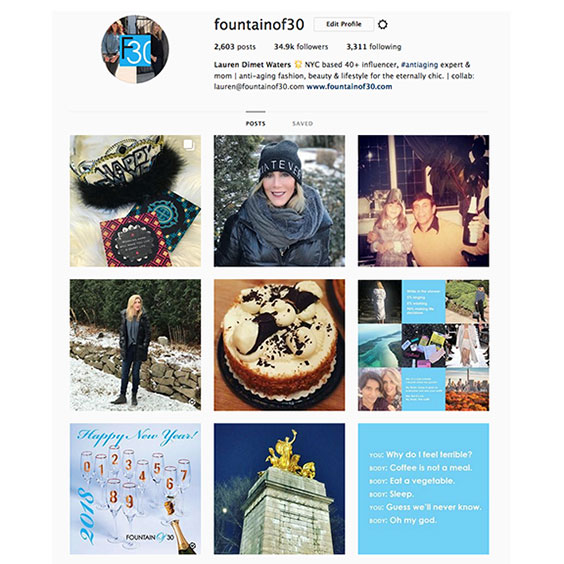
Task: Open the snowy stone wall outfit post
Action: pyautogui.click(x=135, y=345)
